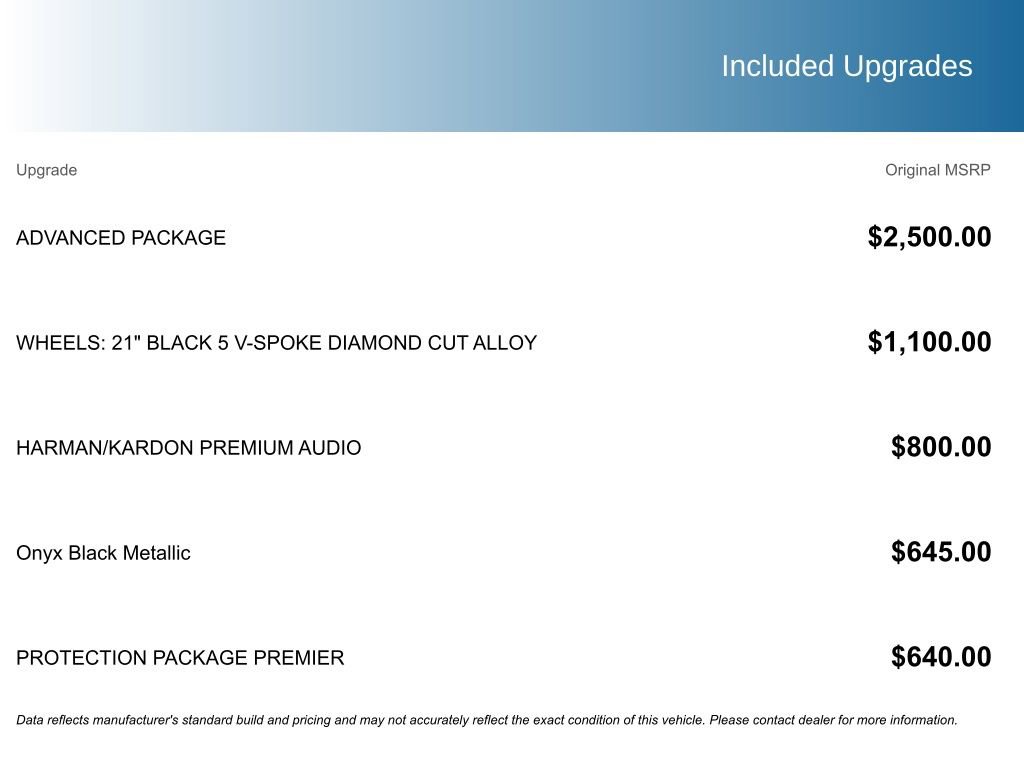Select HARMAN/KARDON PREMIUM AUDIO upgrade label
The image size is (1024, 768).
click(188, 448)
